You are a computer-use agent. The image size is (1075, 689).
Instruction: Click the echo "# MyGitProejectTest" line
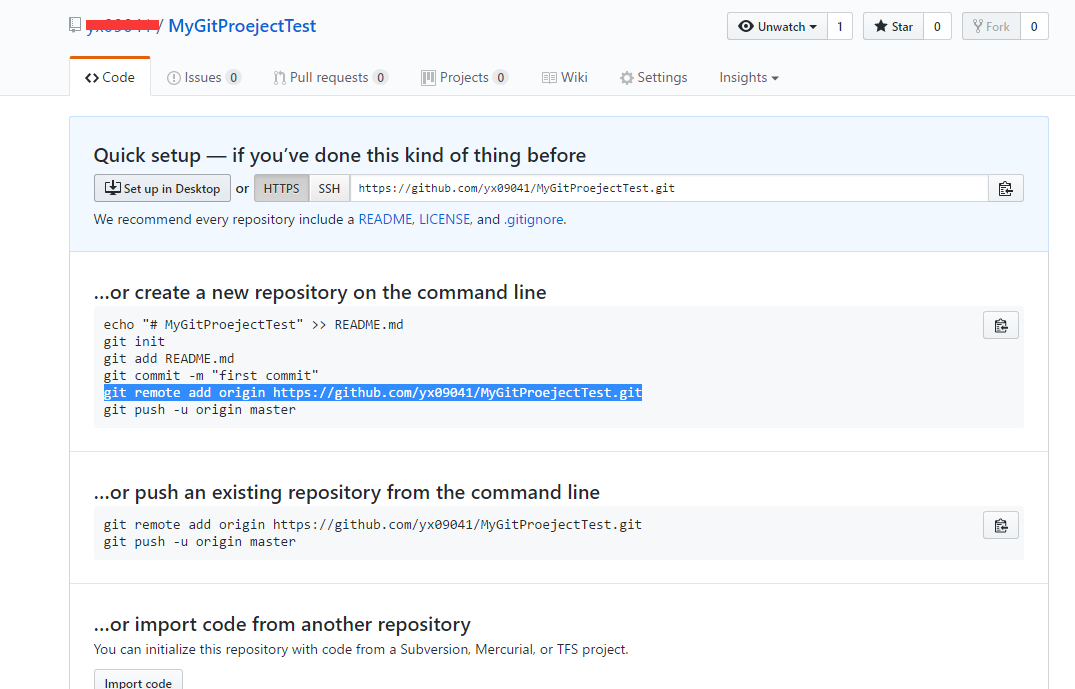click(x=254, y=324)
